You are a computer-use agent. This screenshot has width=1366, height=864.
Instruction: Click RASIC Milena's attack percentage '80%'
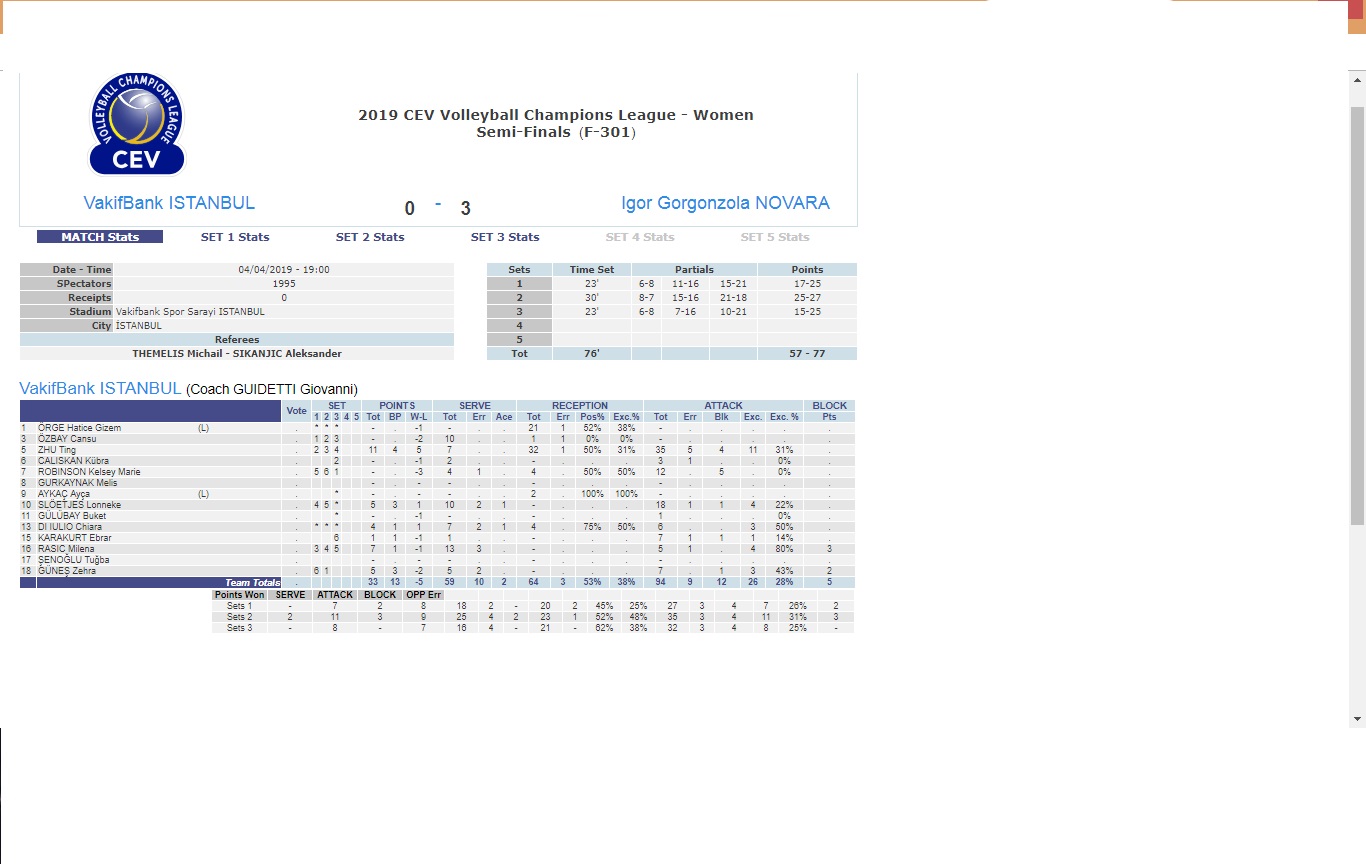click(785, 549)
